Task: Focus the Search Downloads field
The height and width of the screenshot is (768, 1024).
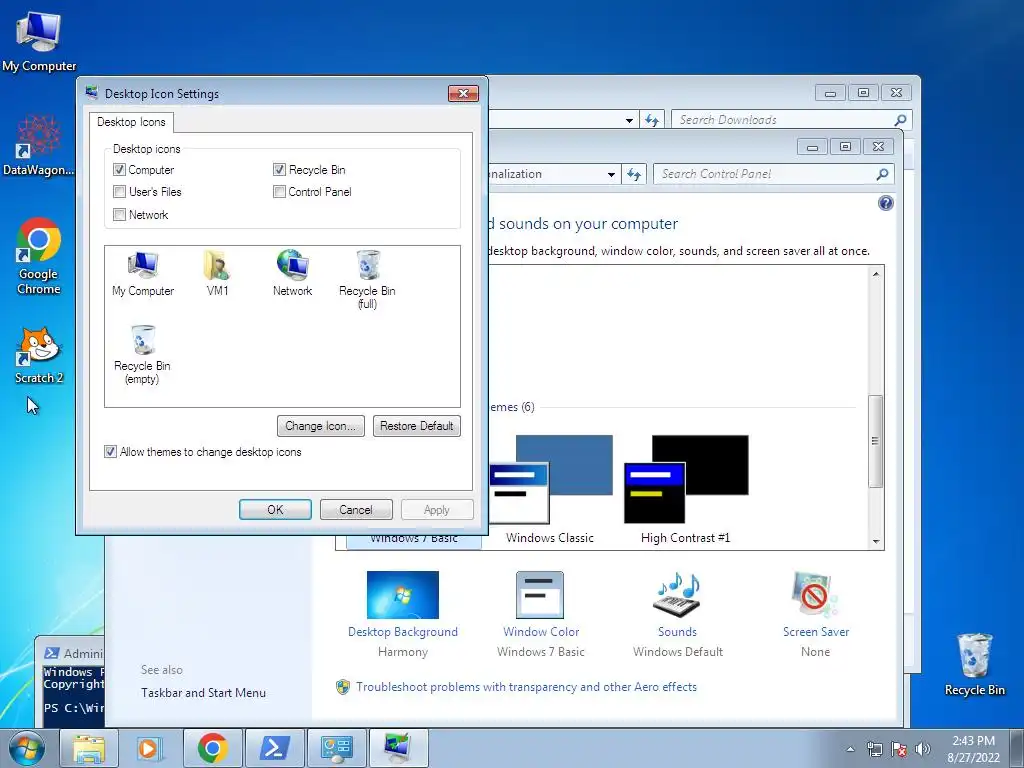Action: 784,120
